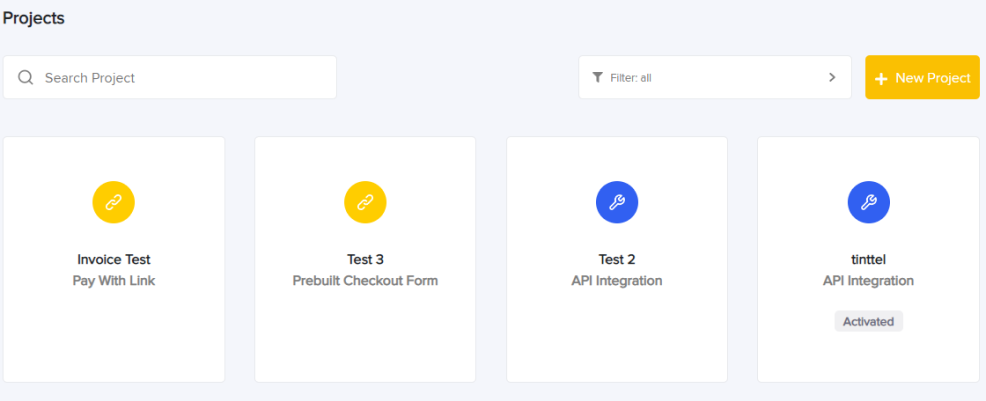Click API Integration under Test 2
986x401 pixels.
click(x=617, y=280)
